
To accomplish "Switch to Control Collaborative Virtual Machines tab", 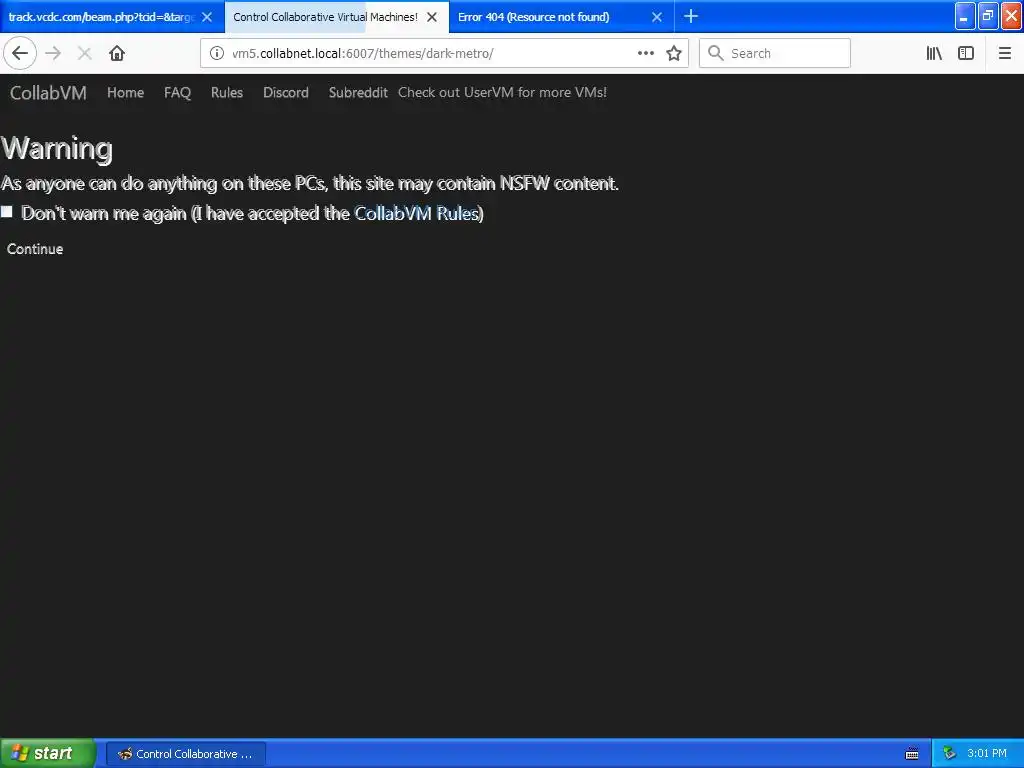I will click(x=325, y=17).
